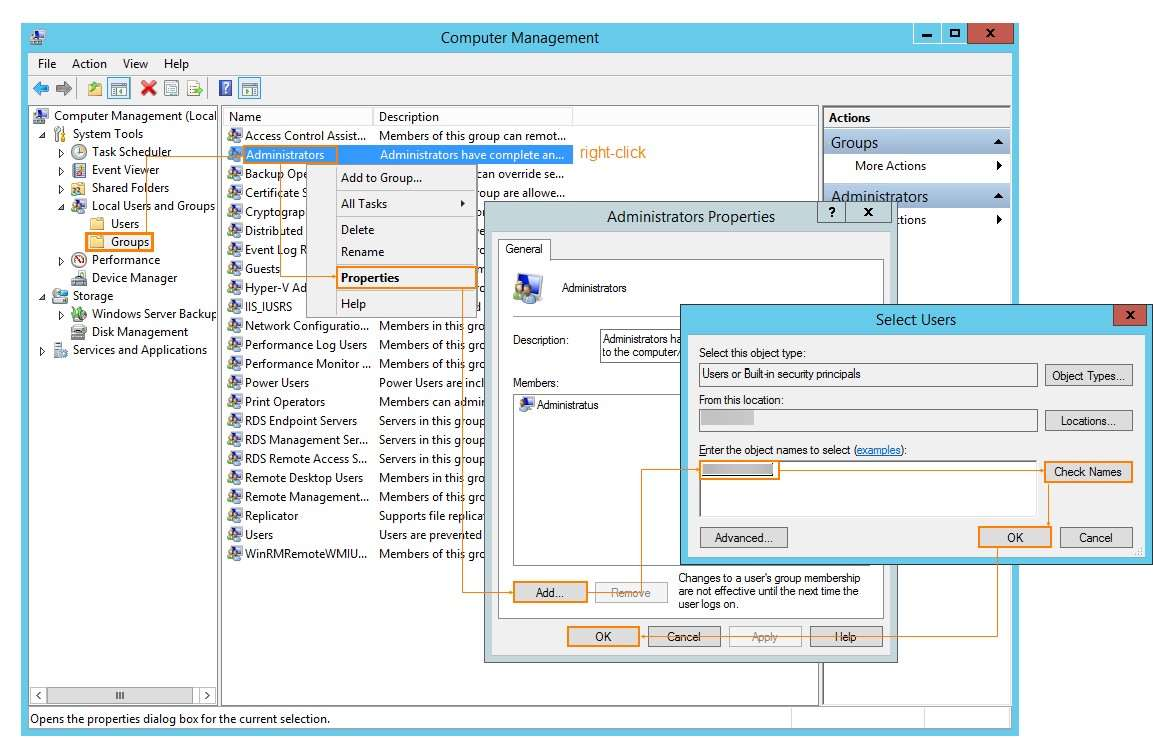Click the blue Help question mark toolbar icon
Viewport: 1153px width, 754px height.
pos(225,88)
